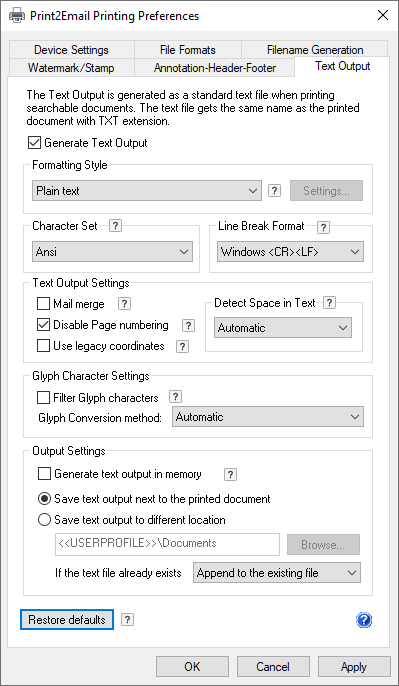
Task: Uncheck Generate Text Output checkbox
Action: pos(34,143)
